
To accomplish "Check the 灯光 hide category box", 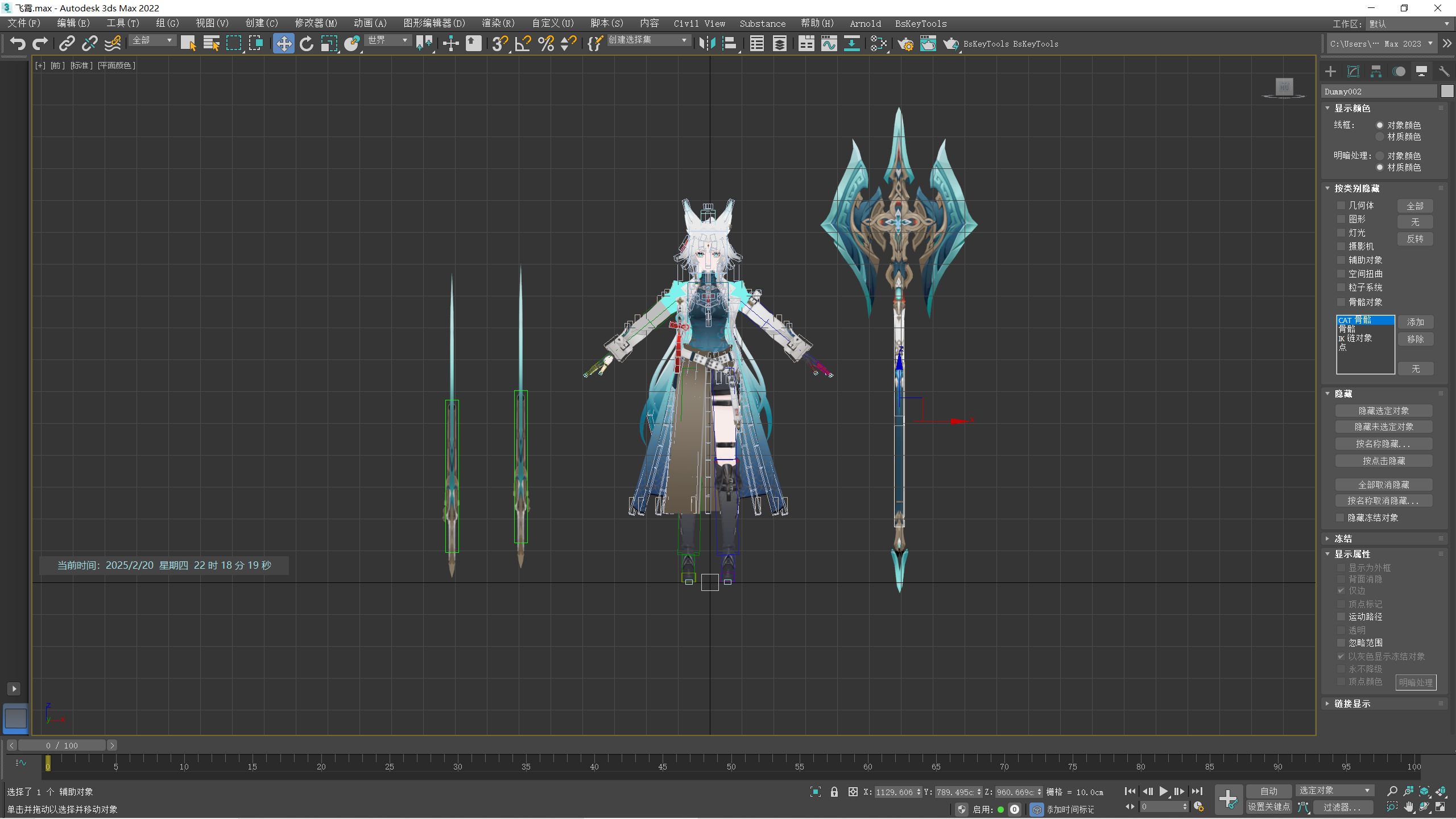I will [x=1341, y=233].
